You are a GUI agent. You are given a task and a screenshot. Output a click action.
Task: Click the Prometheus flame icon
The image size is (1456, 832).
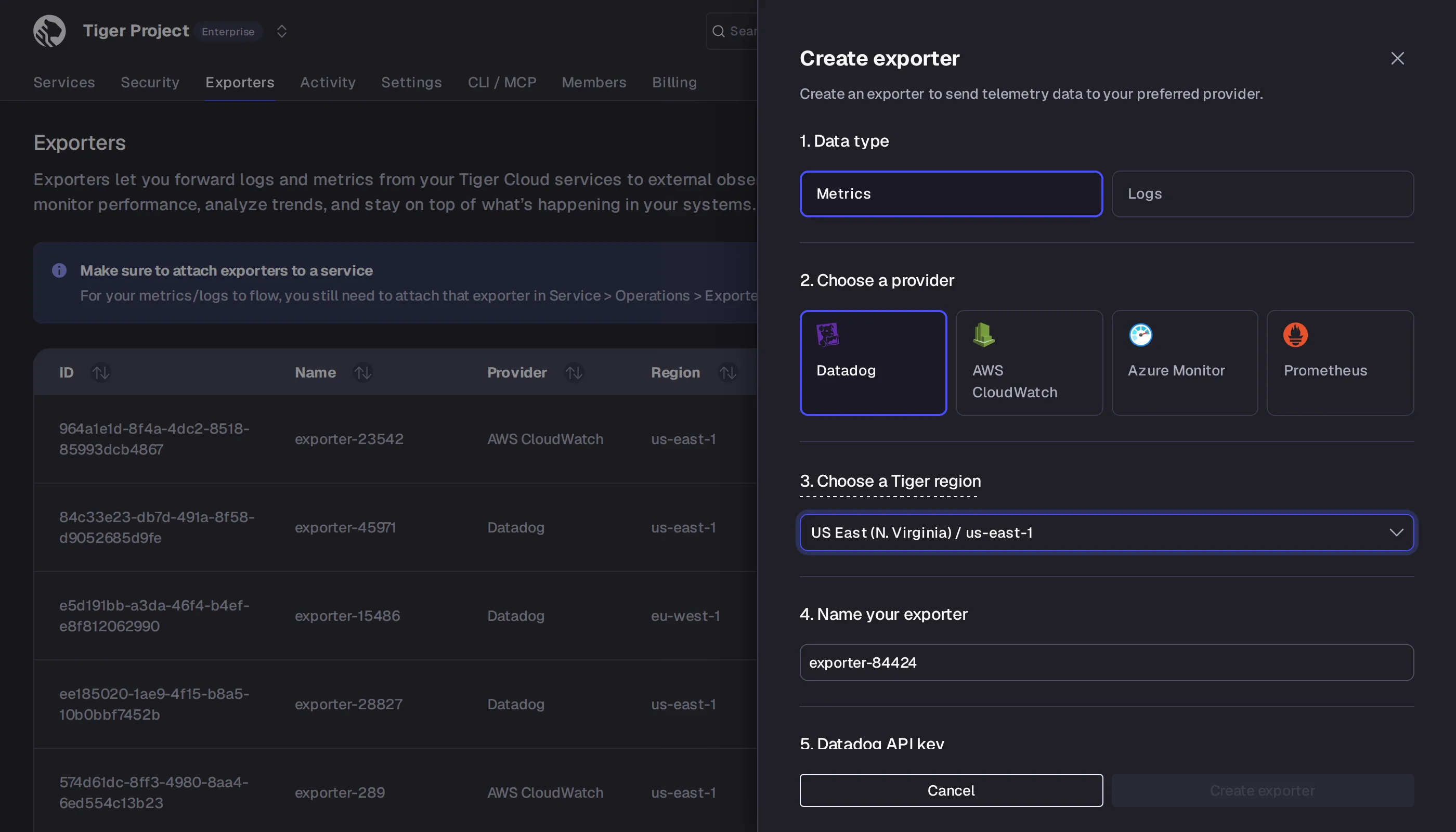pos(1295,335)
